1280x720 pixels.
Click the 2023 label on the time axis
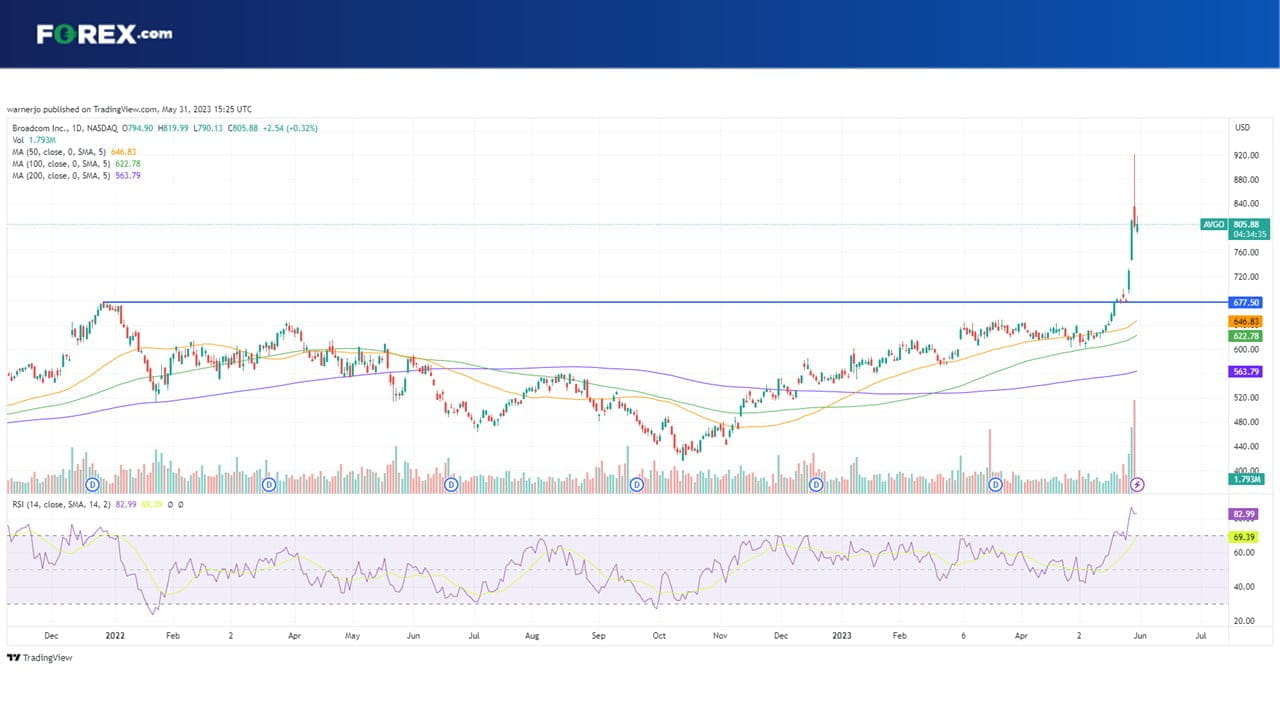point(842,635)
